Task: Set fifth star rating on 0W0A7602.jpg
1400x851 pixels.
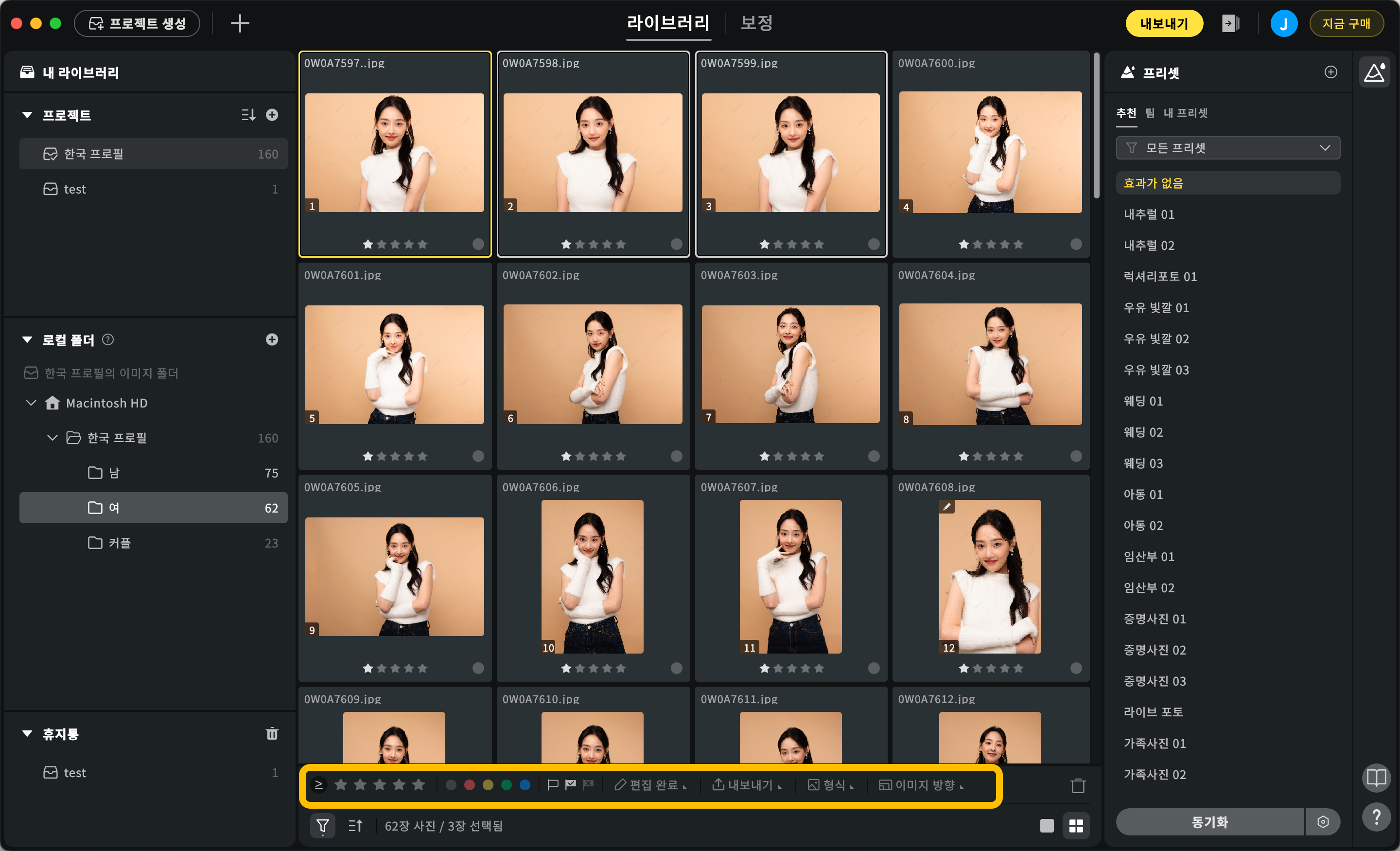Action: [x=621, y=456]
